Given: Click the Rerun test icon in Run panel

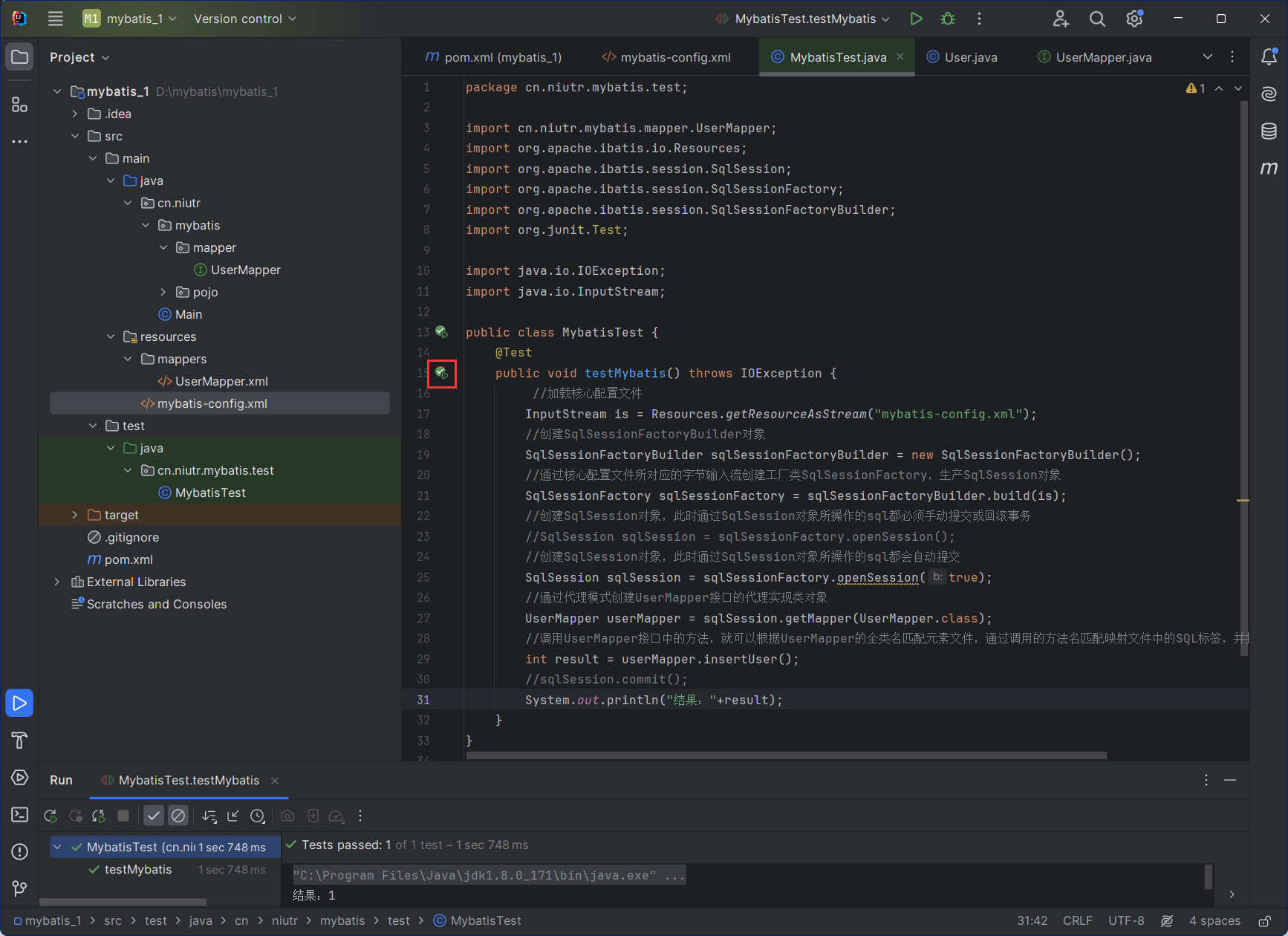Looking at the screenshot, I should (51, 816).
